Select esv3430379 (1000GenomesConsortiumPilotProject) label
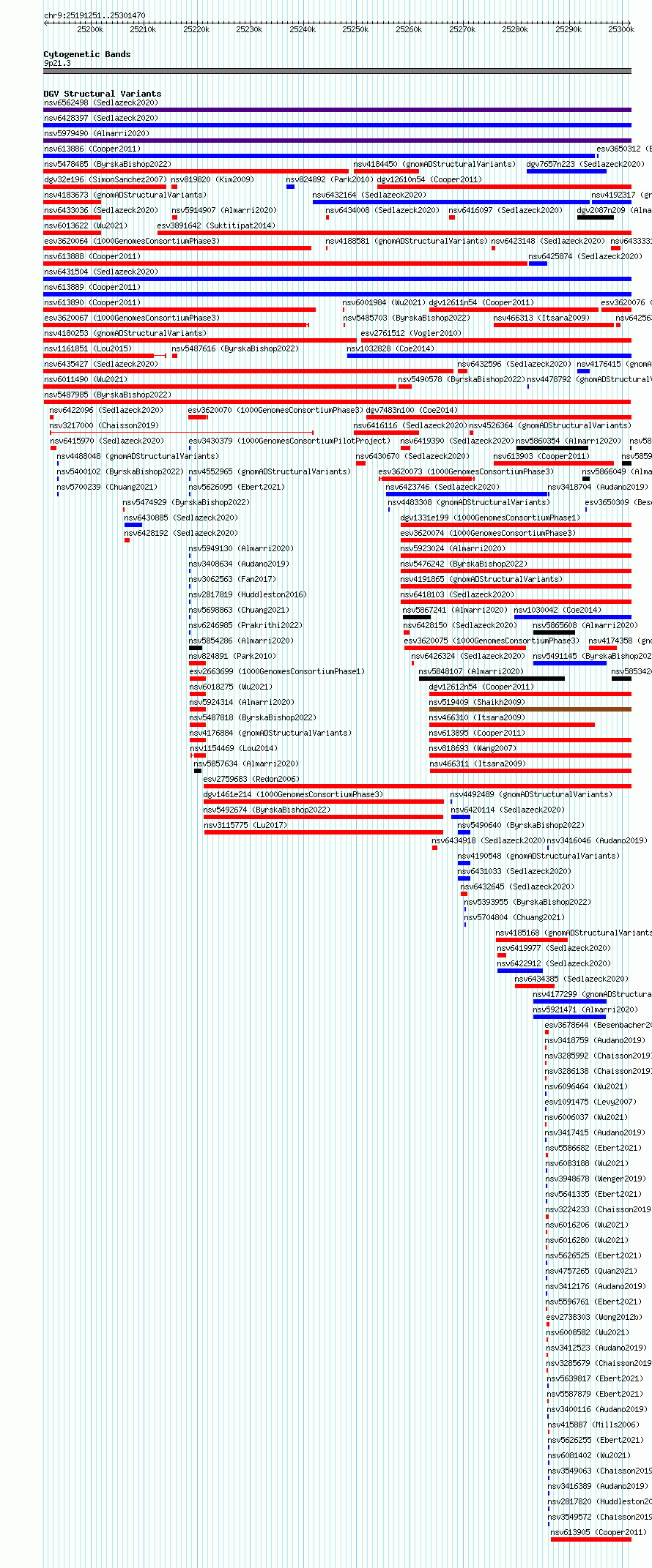652x1568 pixels. pyautogui.click(x=289, y=441)
